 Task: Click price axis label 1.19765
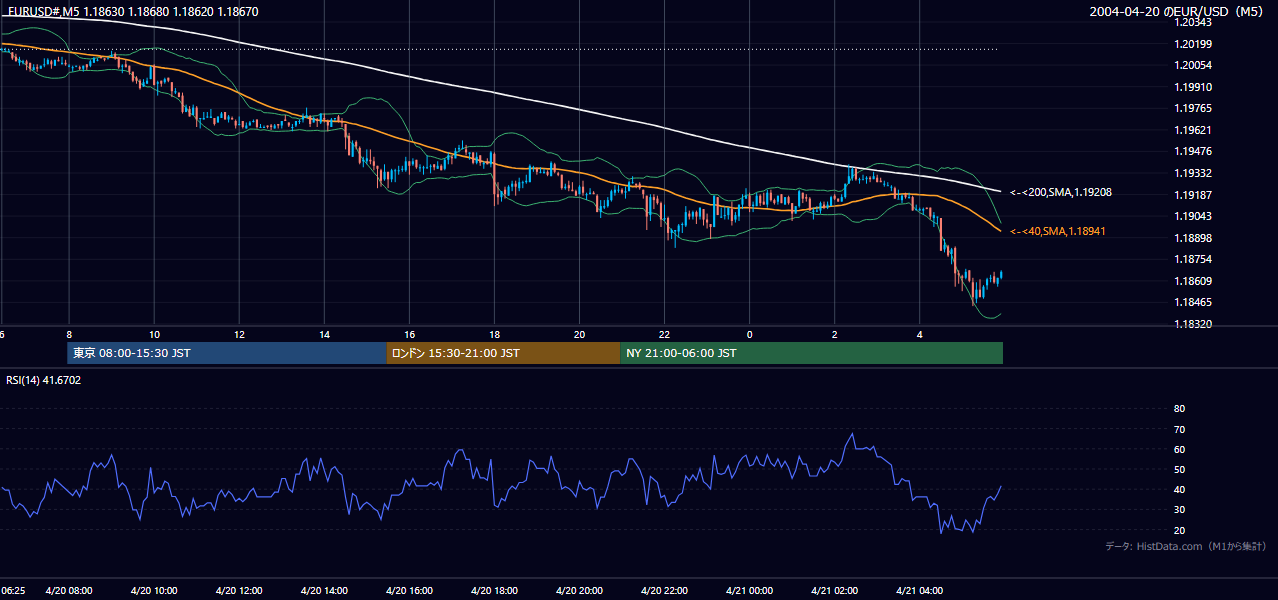(1193, 108)
